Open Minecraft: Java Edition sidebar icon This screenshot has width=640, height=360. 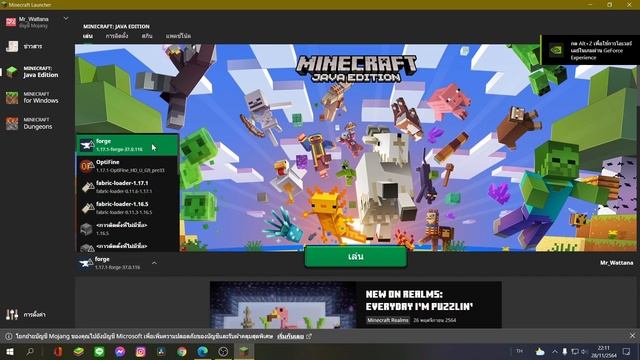(12, 72)
